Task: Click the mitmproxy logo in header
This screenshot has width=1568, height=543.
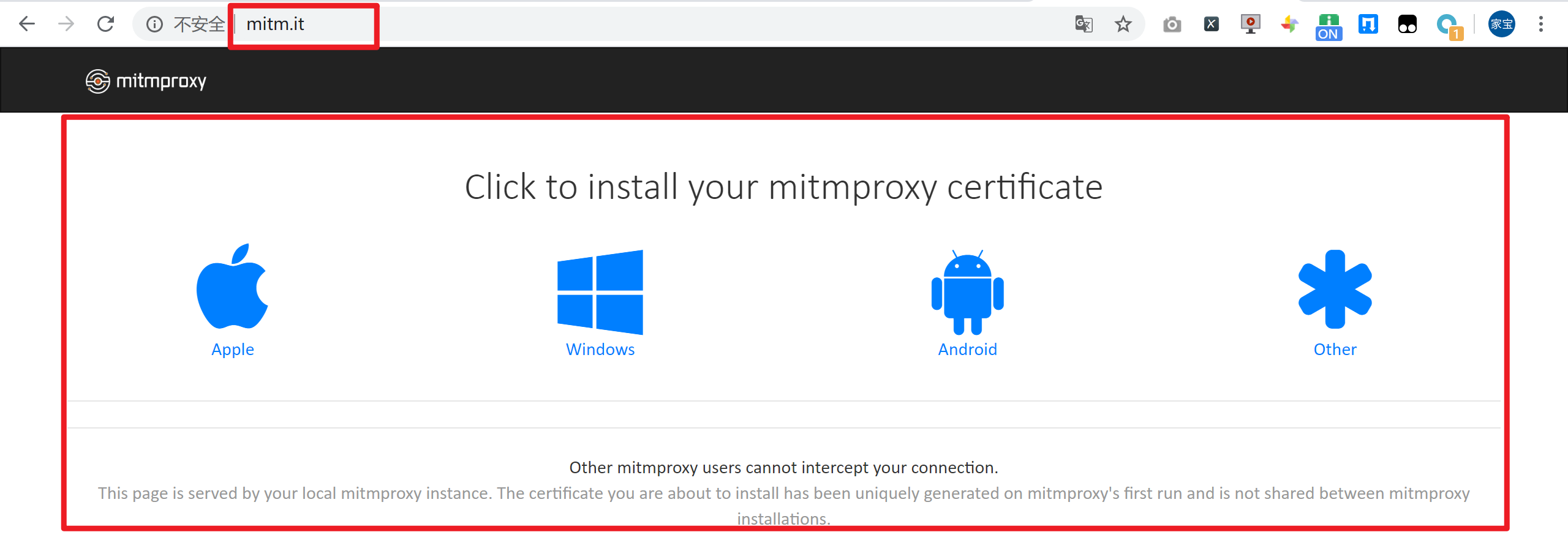Action: [146, 81]
